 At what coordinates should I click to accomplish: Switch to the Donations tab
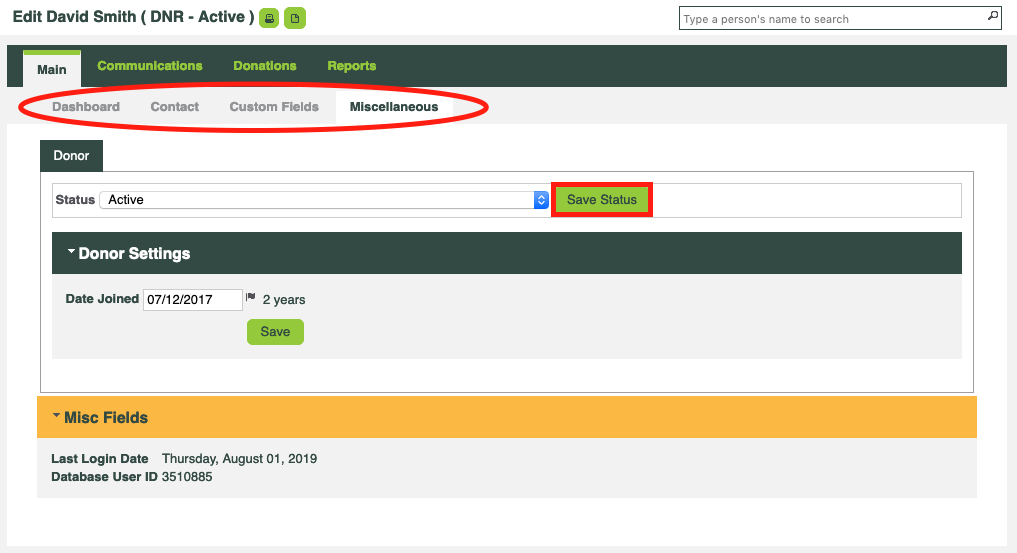click(x=265, y=65)
